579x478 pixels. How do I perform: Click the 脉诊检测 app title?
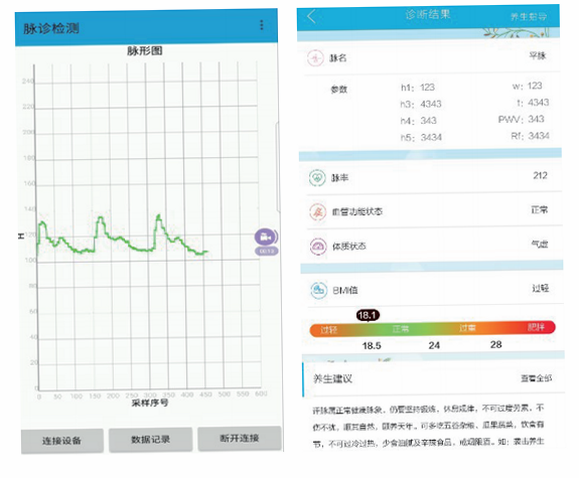(x=51, y=28)
